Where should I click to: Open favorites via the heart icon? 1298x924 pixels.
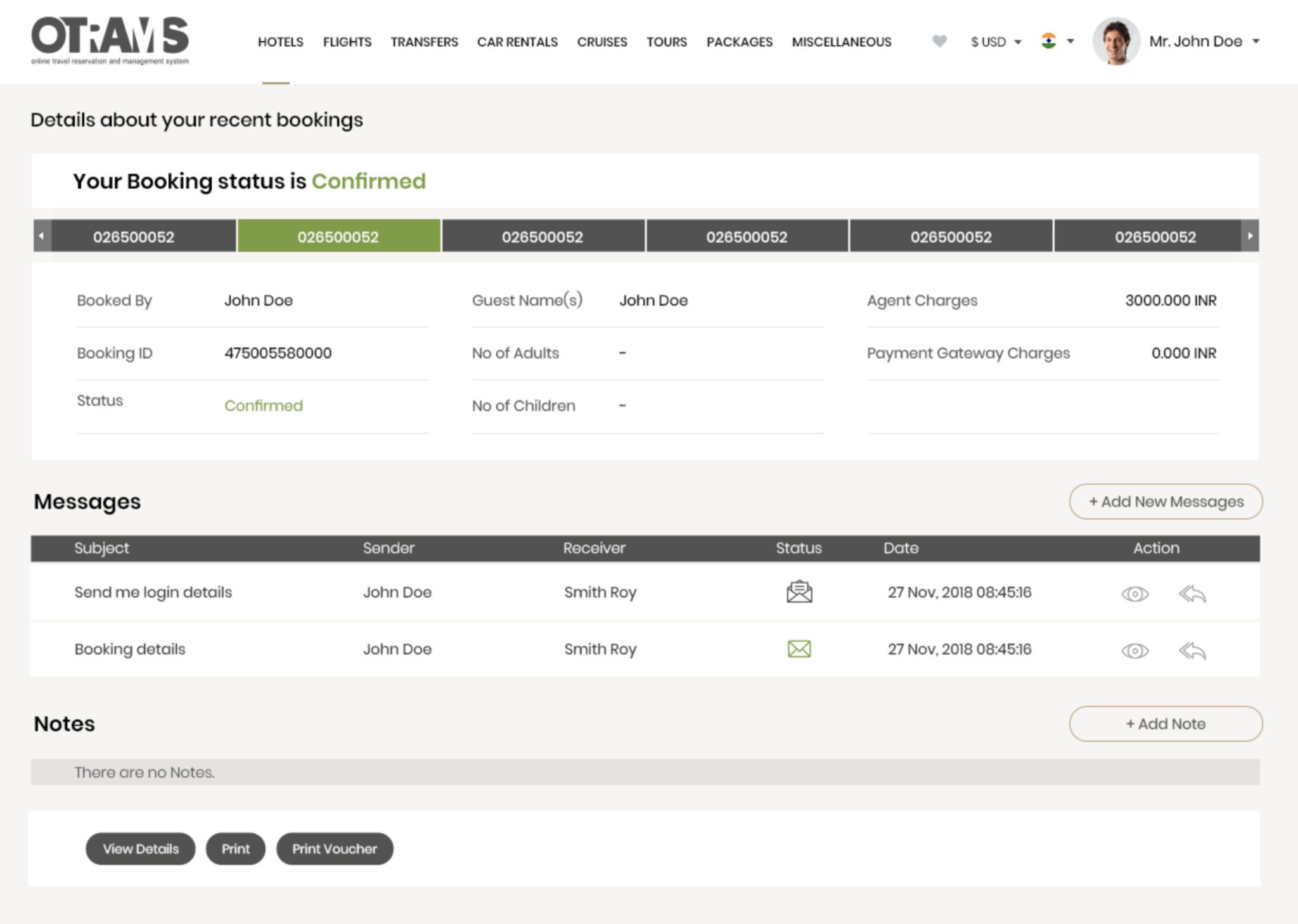(x=939, y=41)
